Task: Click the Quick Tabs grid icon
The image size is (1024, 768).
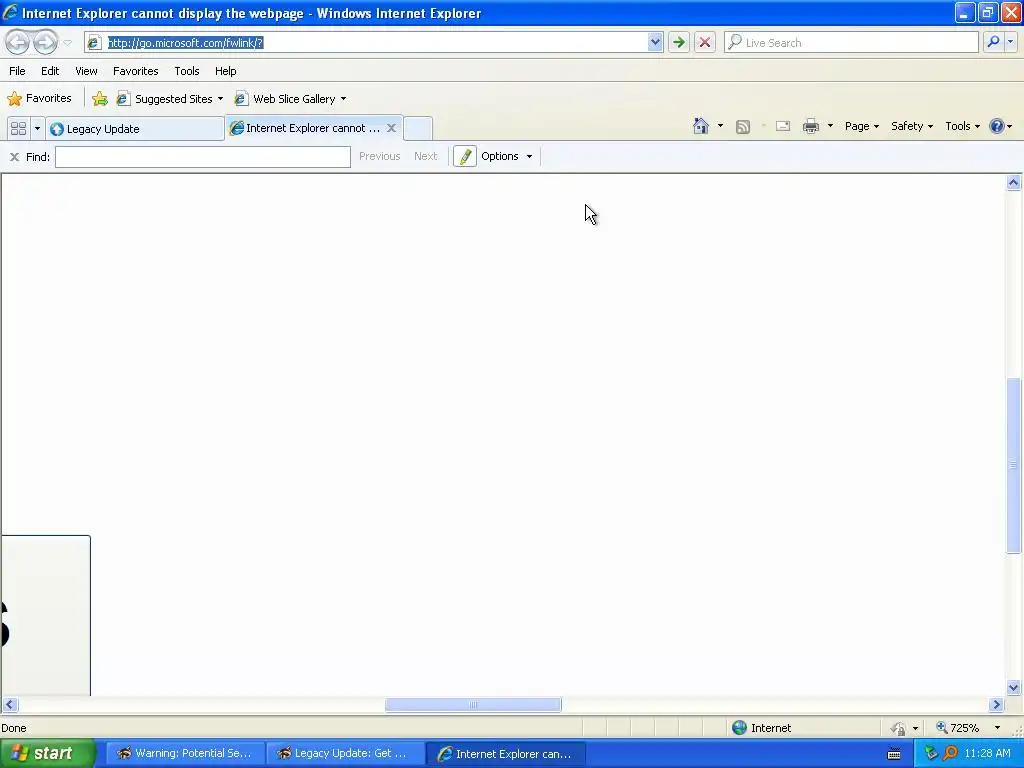Action: (x=18, y=128)
